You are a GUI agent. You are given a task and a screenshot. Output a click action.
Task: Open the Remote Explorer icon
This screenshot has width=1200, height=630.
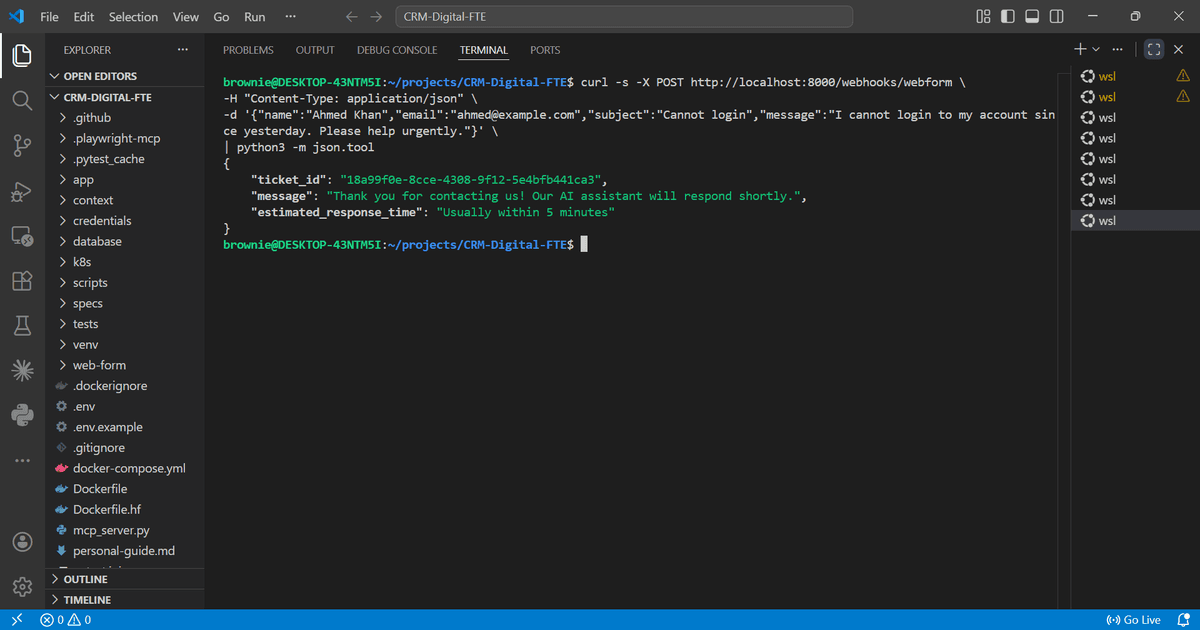click(x=21, y=236)
